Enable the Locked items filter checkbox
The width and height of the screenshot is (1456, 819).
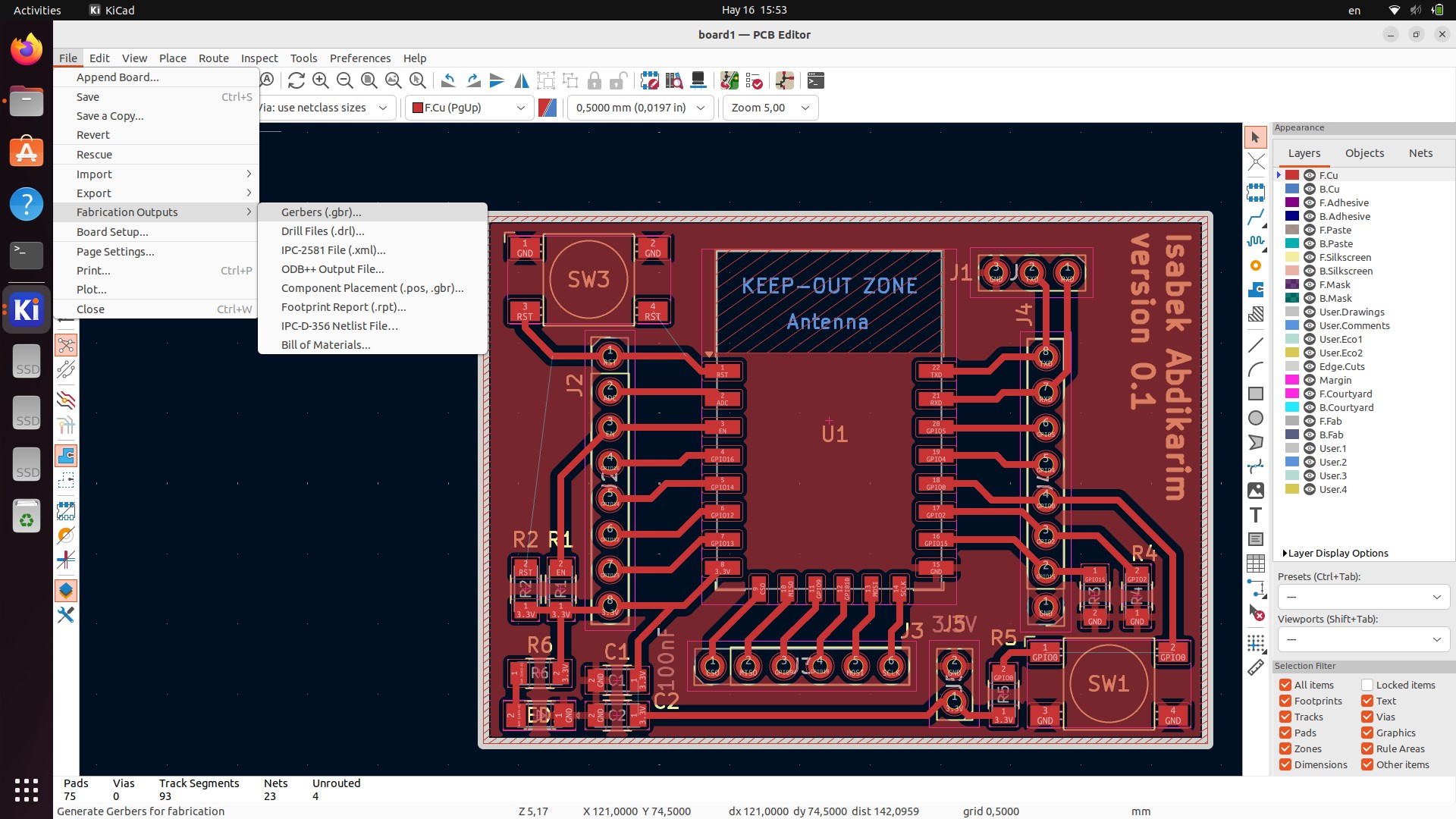coord(1367,685)
